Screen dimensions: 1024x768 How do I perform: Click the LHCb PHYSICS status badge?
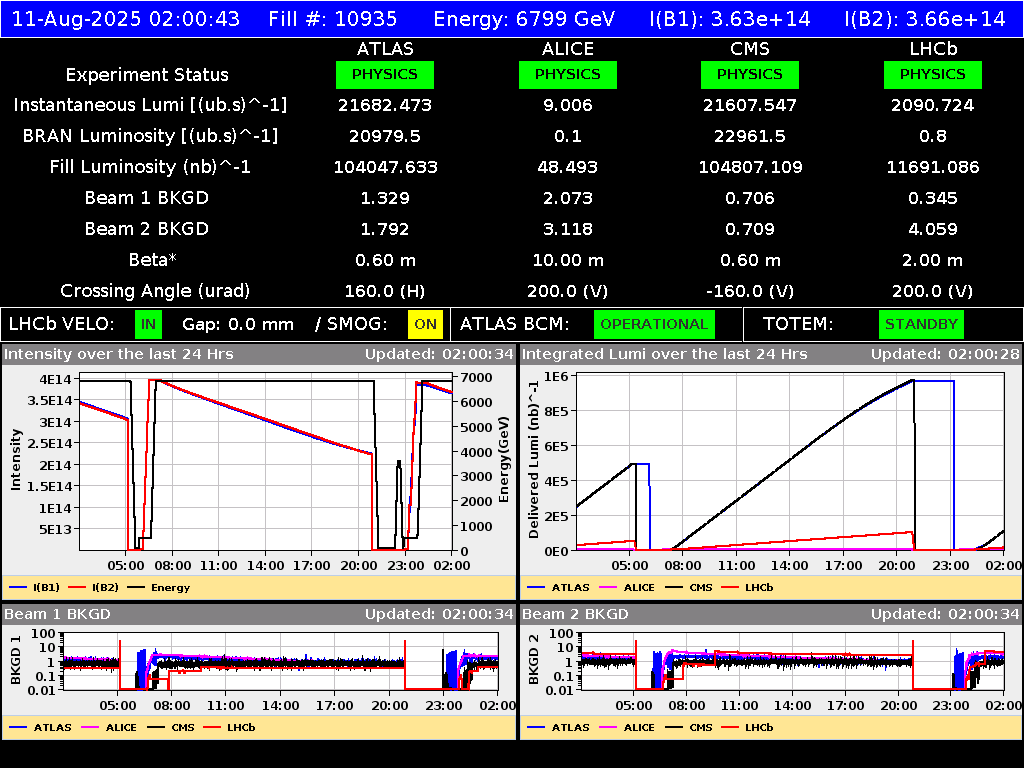tap(933, 74)
